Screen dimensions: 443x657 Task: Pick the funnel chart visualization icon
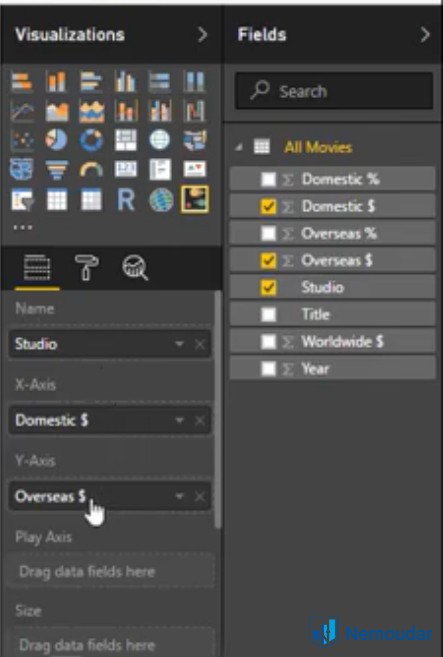(56, 170)
